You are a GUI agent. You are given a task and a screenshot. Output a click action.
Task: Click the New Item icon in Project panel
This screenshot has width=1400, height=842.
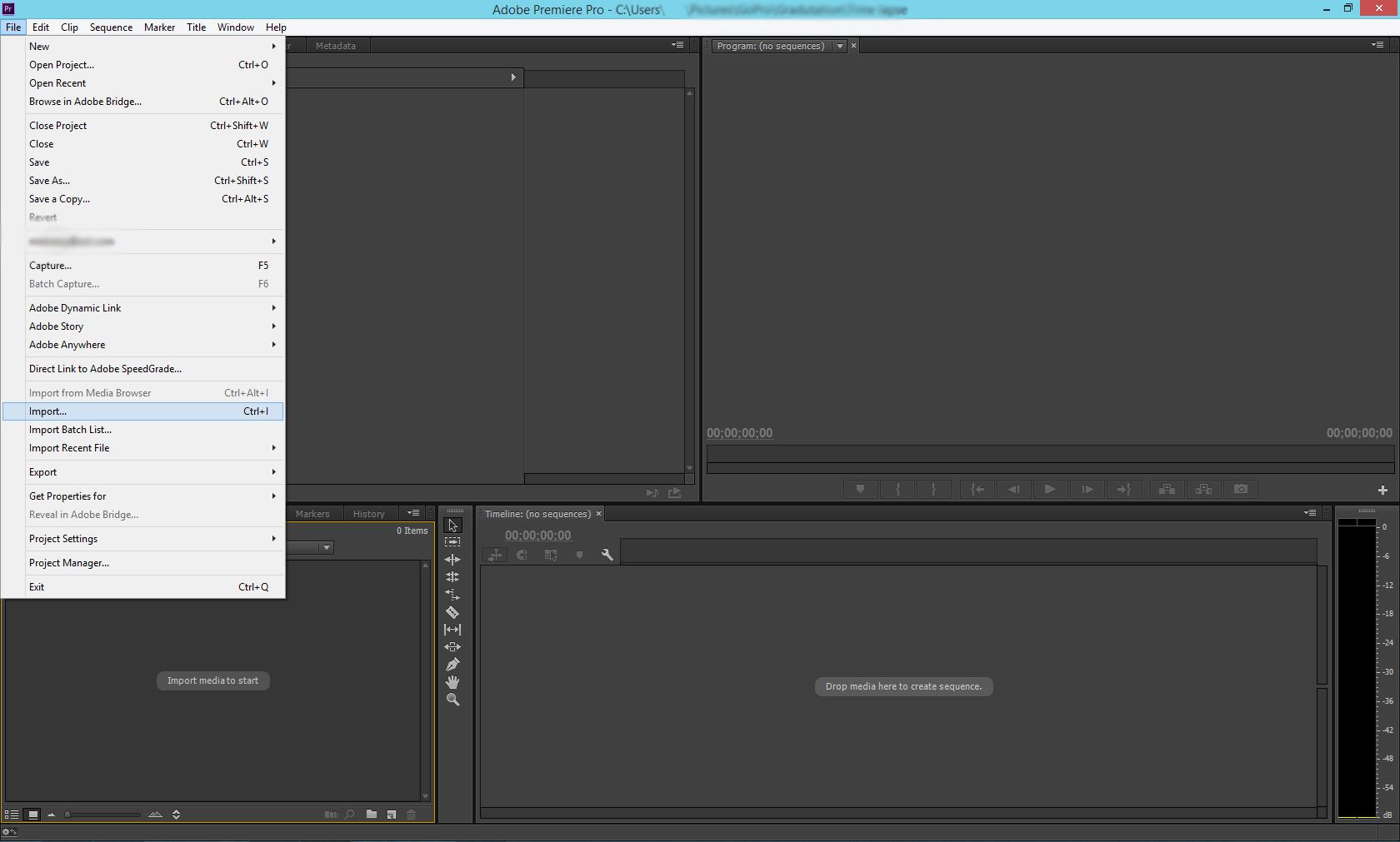(x=391, y=815)
